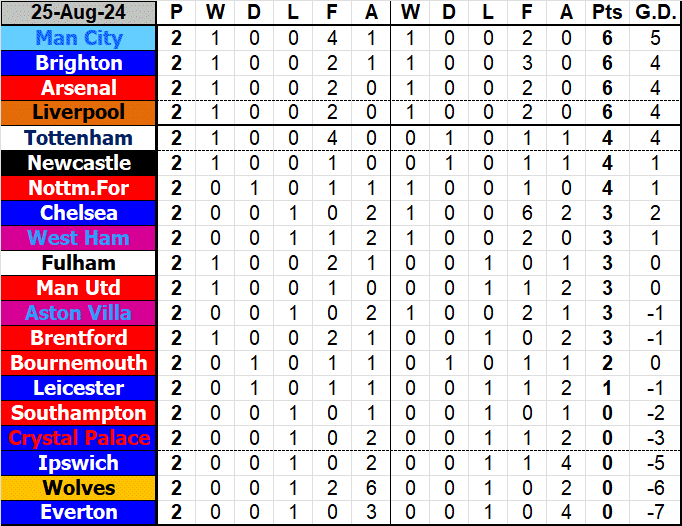The height and width of the screenshot is (526, 682).
Task: Click the Tottenham team name
Action: click(79, 138)
